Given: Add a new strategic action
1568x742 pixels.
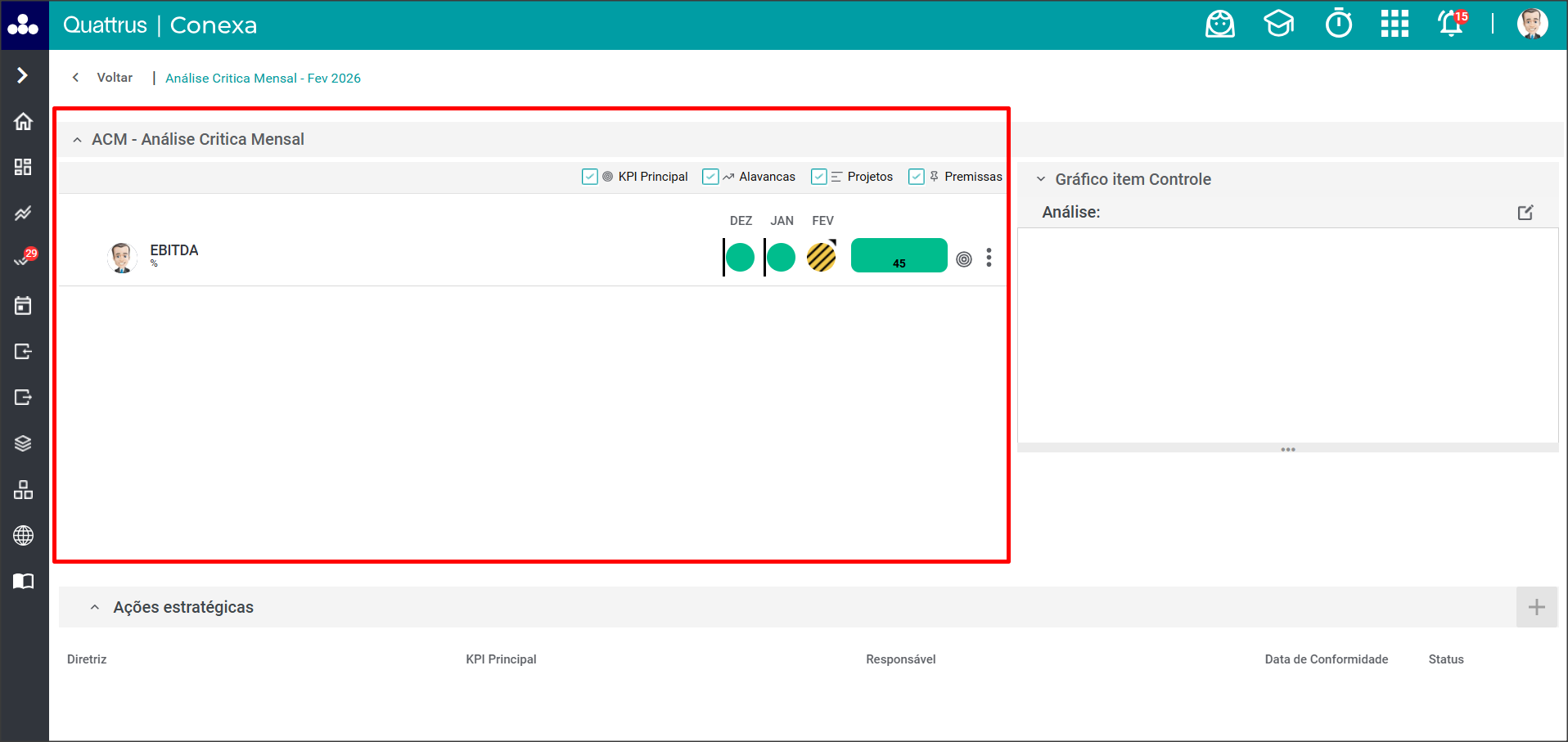Looking at the screenshot, I should click(x=1536, y=607).
